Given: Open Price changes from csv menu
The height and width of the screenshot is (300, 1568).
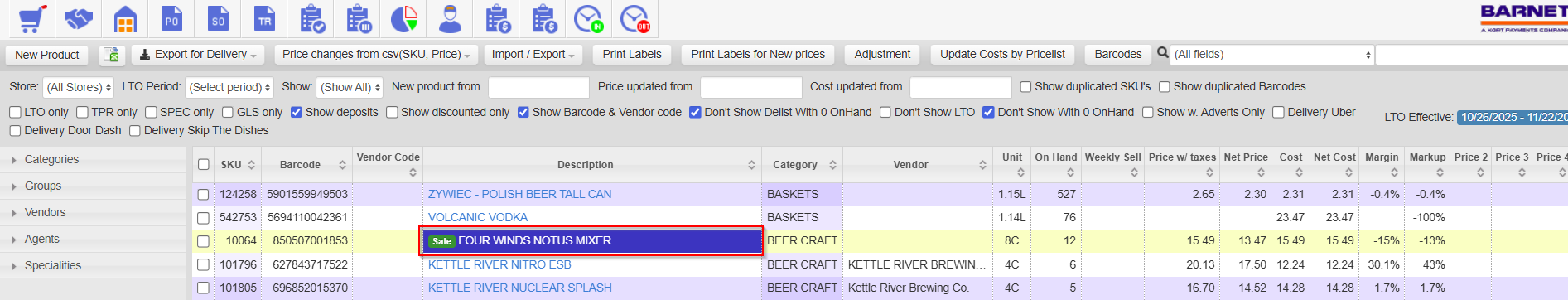Looking at the screenshot, I should coord(376,55).
